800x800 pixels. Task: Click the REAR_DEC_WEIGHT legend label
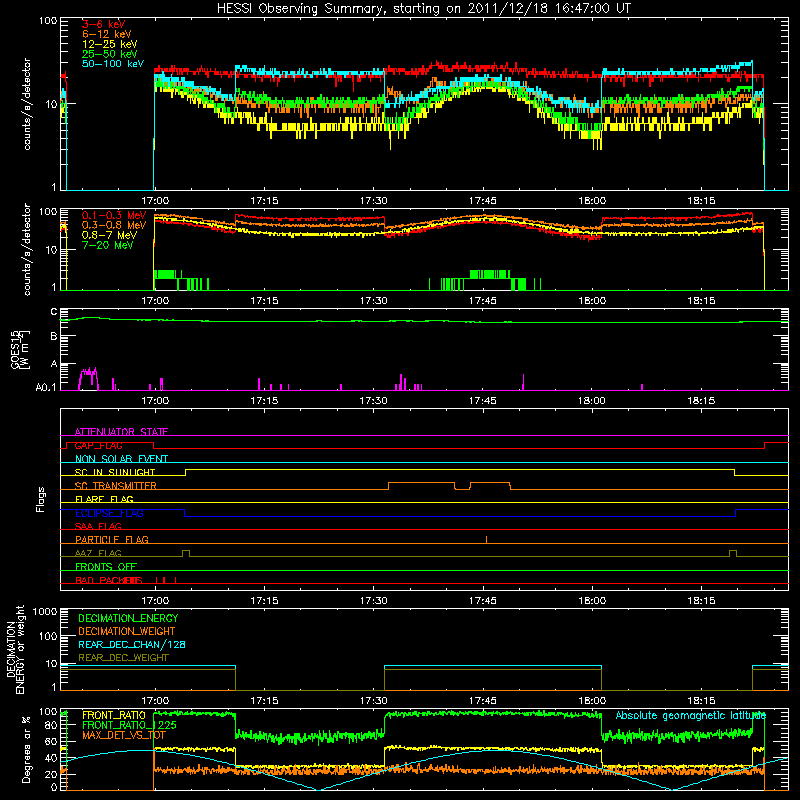[123, 658]
